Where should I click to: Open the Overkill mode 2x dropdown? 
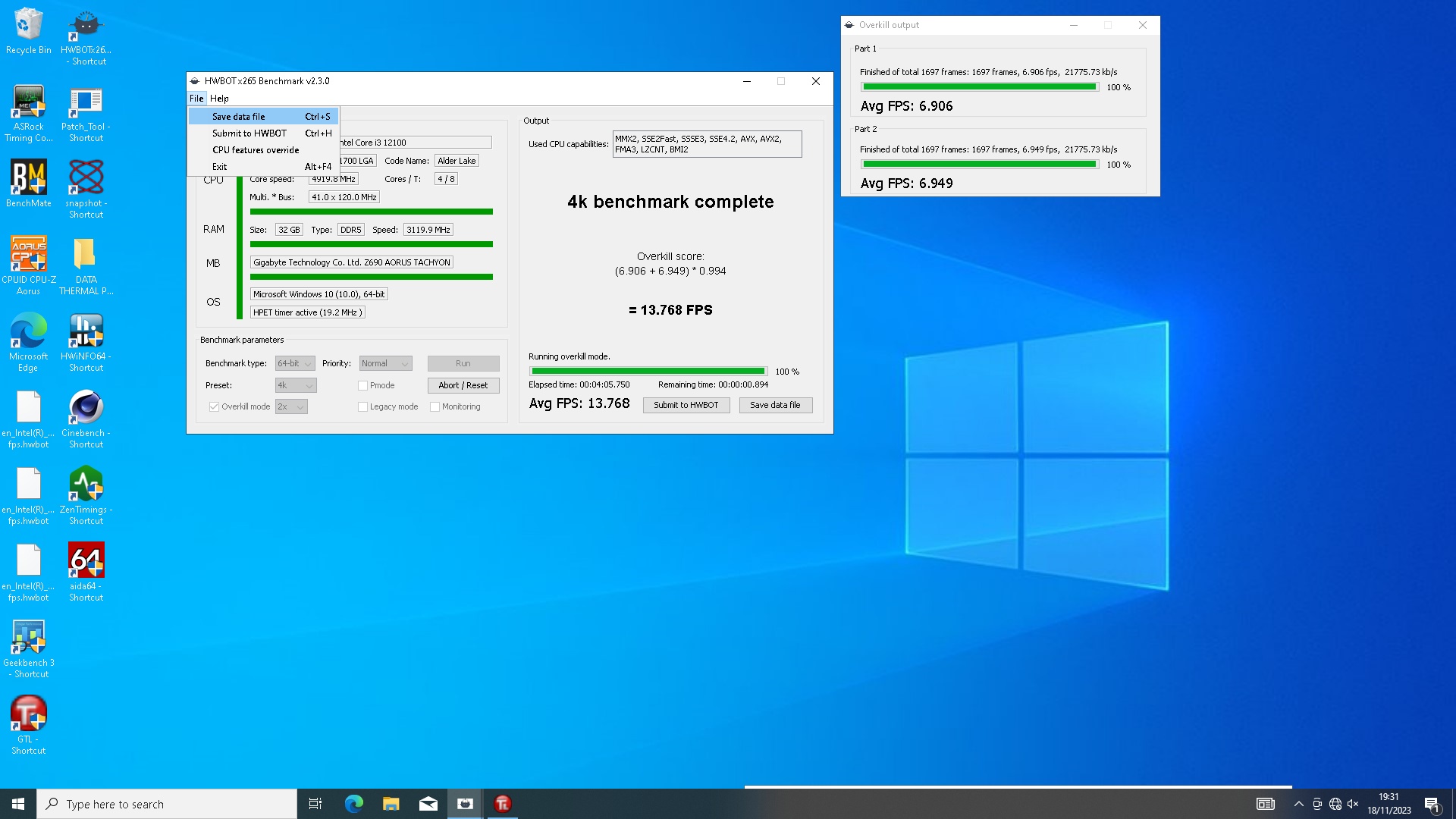click(x=291, y=406)
